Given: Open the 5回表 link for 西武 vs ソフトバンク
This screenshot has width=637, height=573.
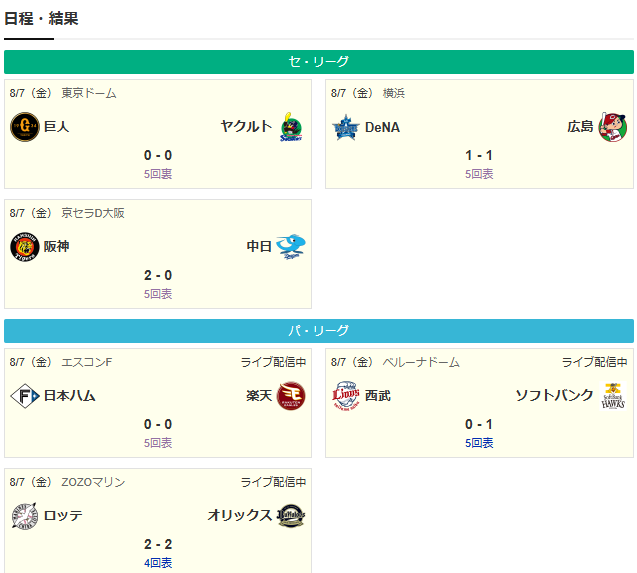Looking at the screenshot, I should (x=479, y=443).
